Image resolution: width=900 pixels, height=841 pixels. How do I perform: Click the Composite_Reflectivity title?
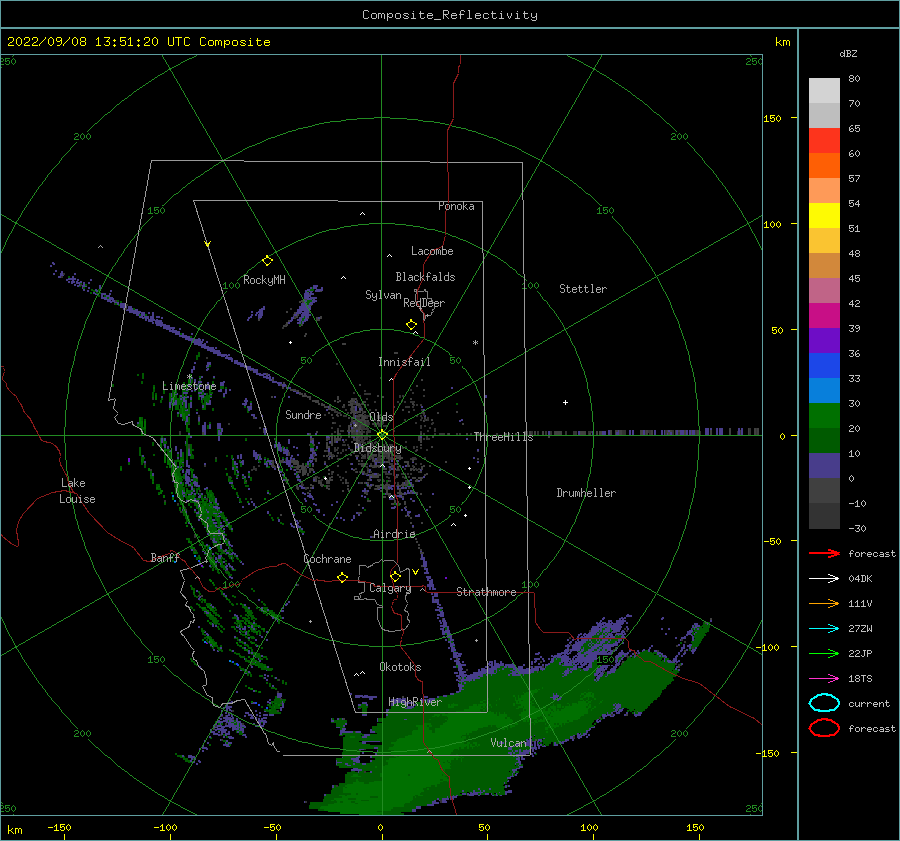[450, 15]
